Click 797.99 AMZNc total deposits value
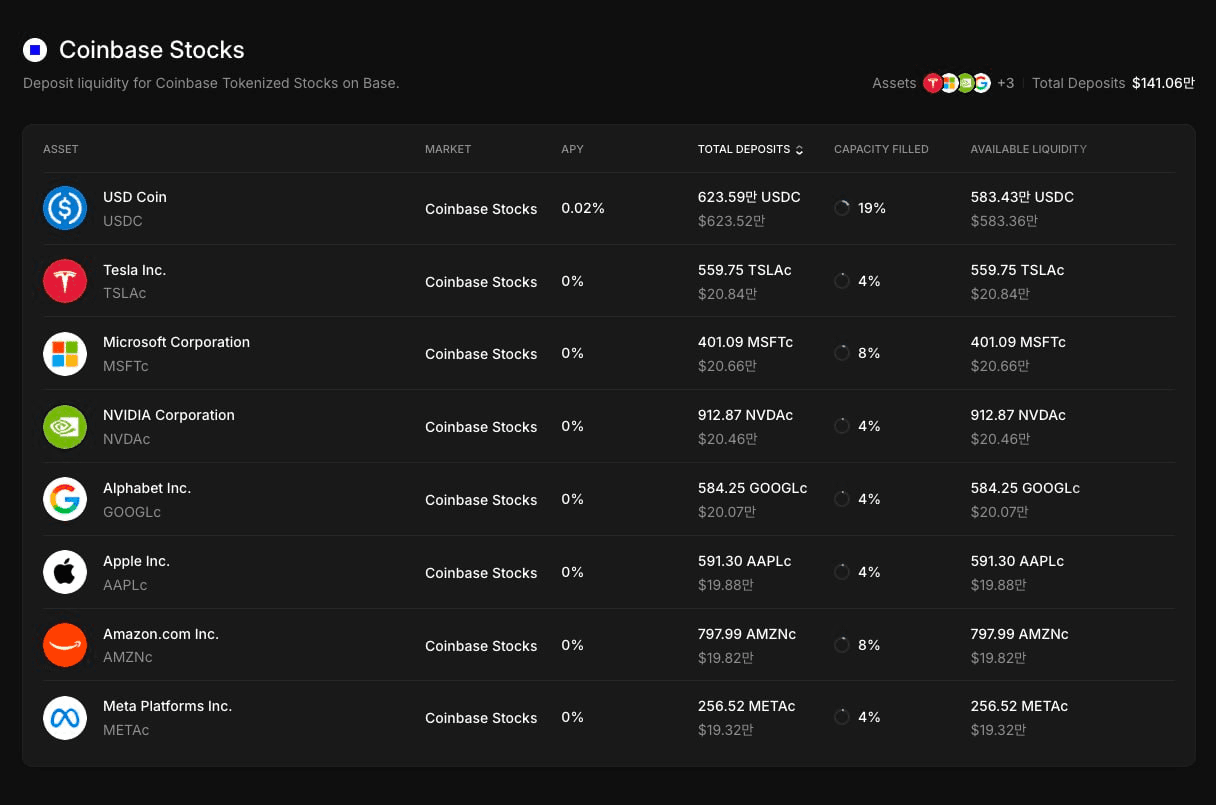 (x=747, y=634)
